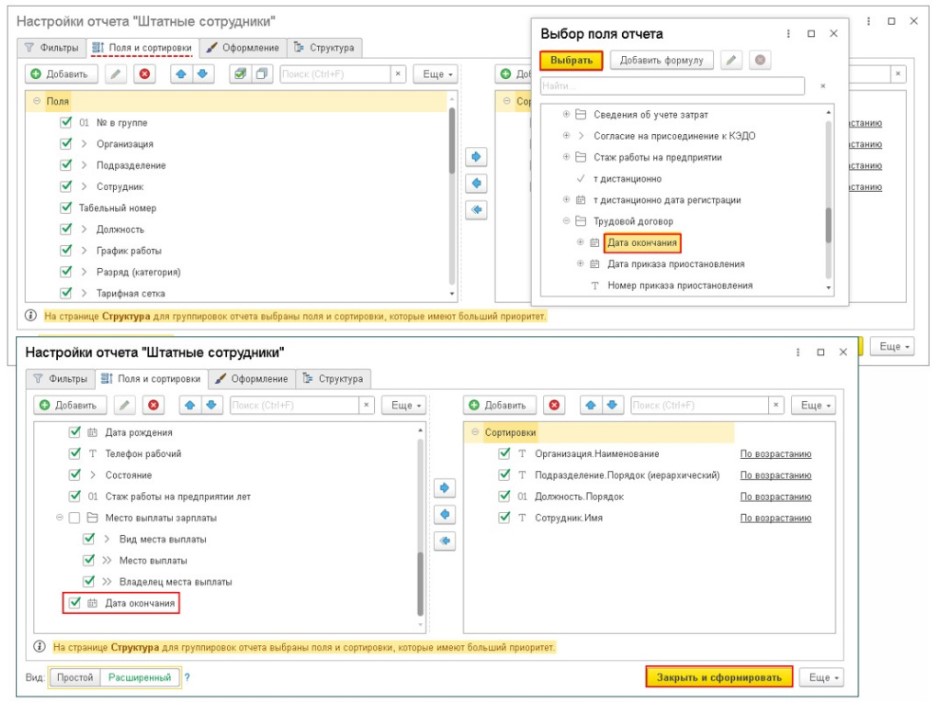Click the red delete icon in lower window fields toolbar

[x=153, y=405]
